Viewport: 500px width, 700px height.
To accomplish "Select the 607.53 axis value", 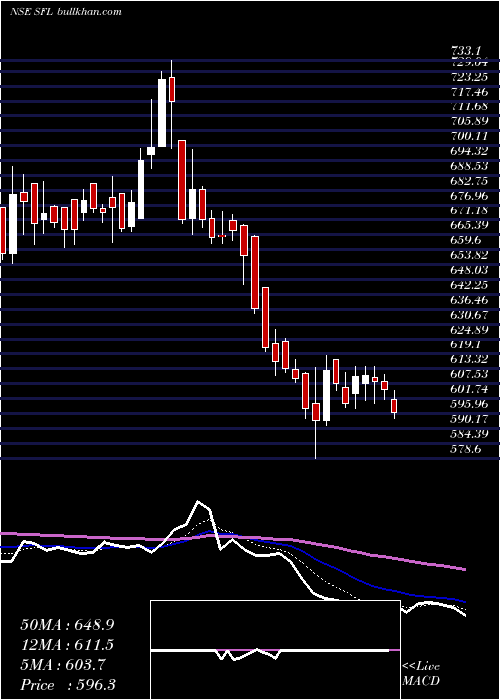I will (468, 374).
